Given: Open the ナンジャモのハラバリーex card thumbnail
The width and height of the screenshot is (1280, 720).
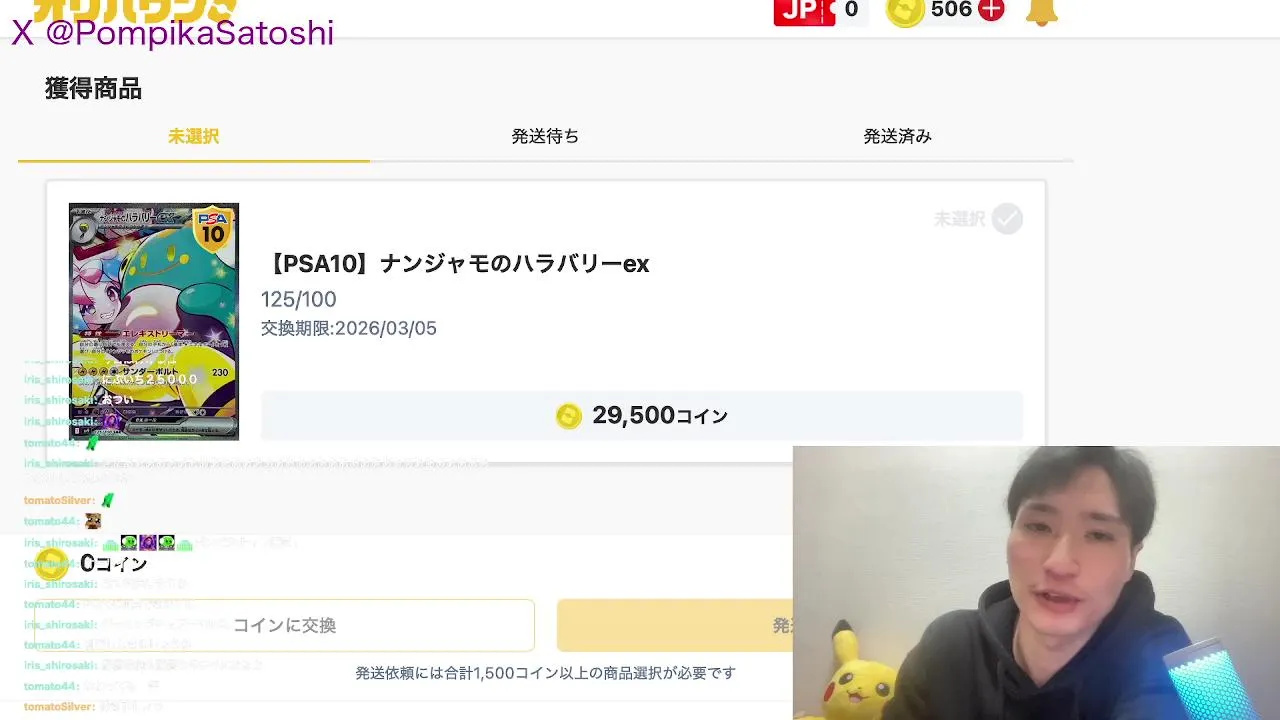Looking at the screenshot, I should point(154,321).
